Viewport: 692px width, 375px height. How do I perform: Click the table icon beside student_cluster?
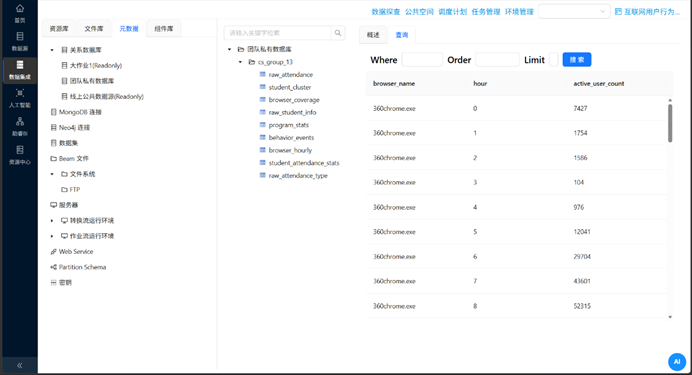click(x=263, y=87)
